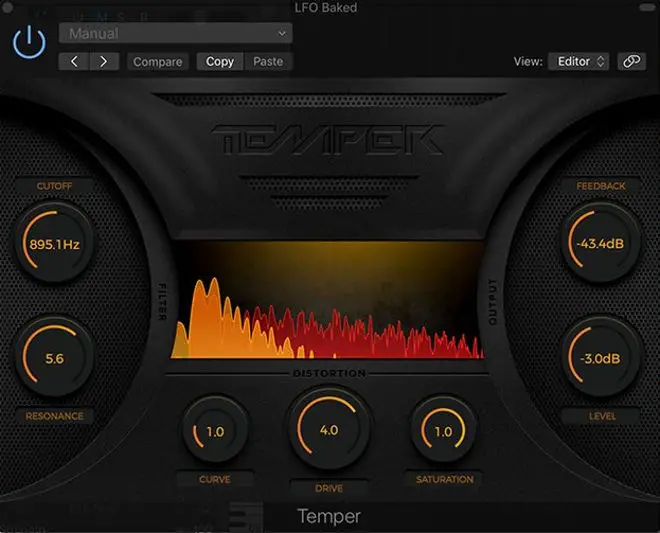
Task: Click the DRIVE label
Action: click(x=329, y=488)
